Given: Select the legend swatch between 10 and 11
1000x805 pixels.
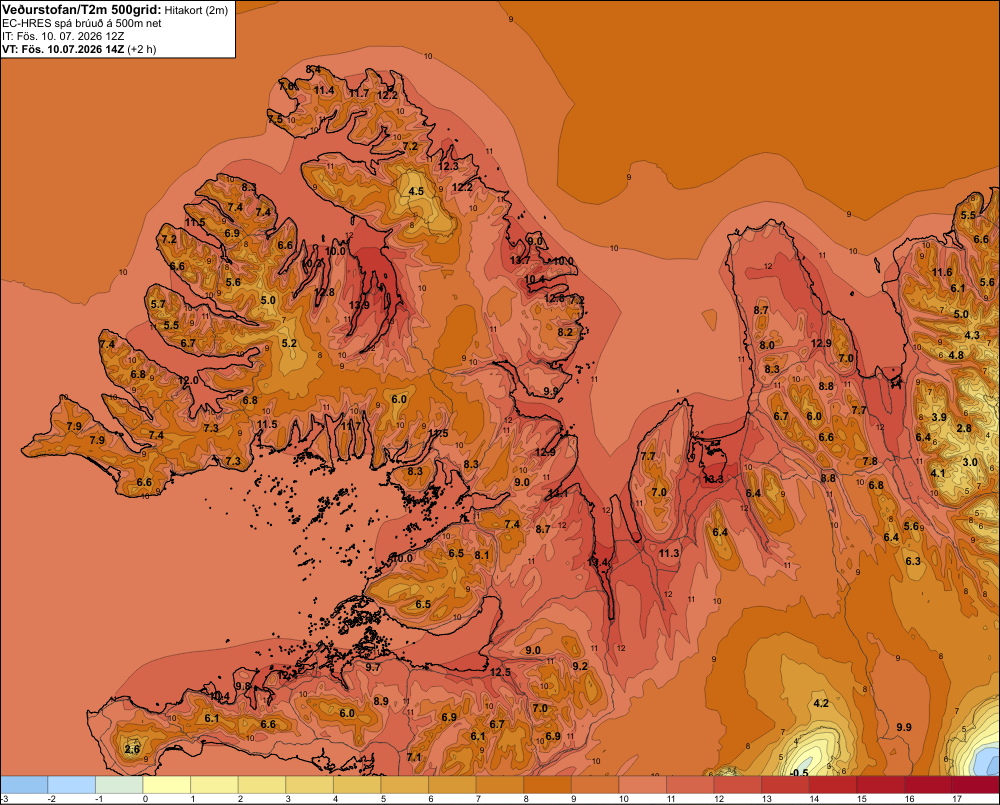Looking at the screenshot, I should coord(642,785).
